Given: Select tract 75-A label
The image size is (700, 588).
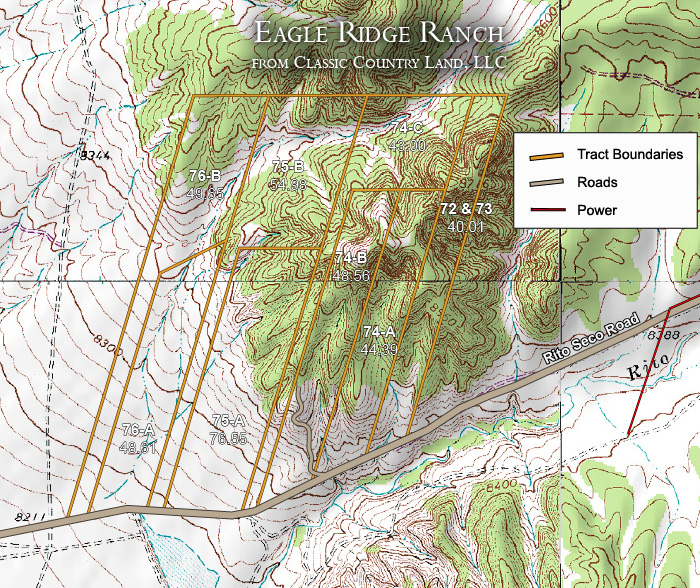Looking at the screenshot, I should (228, 420).
